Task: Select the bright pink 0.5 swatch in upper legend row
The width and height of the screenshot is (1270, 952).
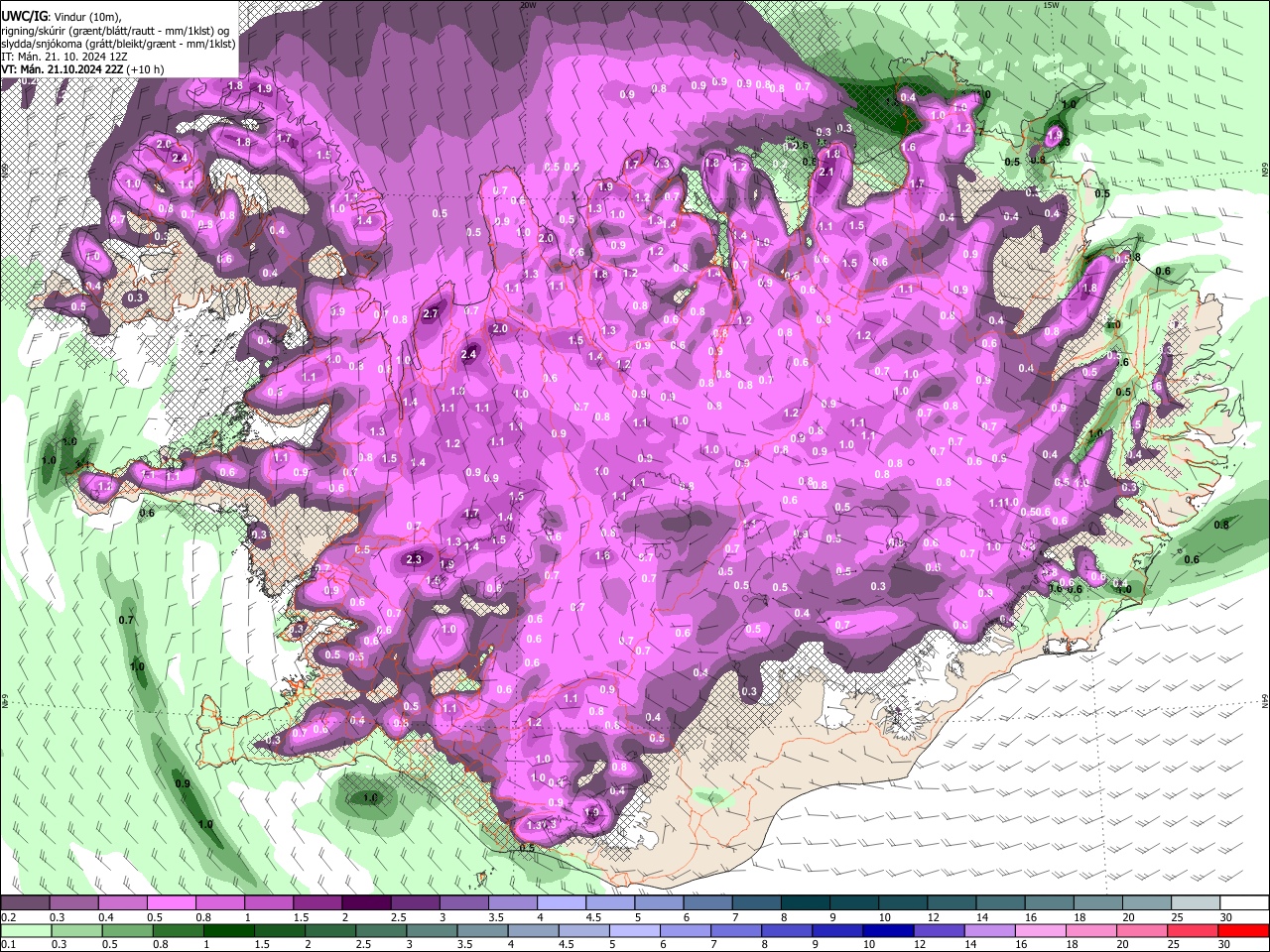Action: (x=171, y=903)
